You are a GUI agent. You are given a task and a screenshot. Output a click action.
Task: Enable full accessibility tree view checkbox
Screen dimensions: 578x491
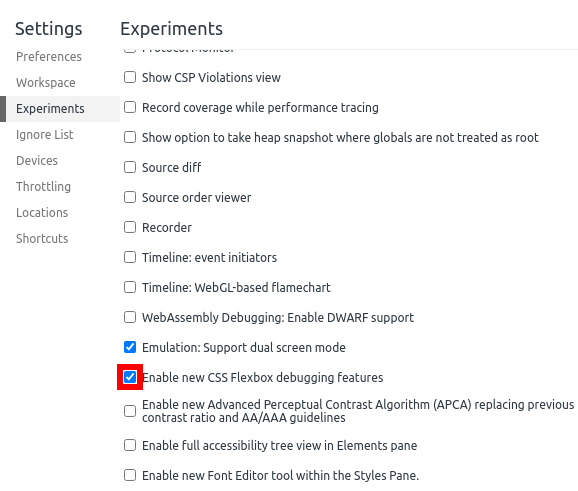130,445
